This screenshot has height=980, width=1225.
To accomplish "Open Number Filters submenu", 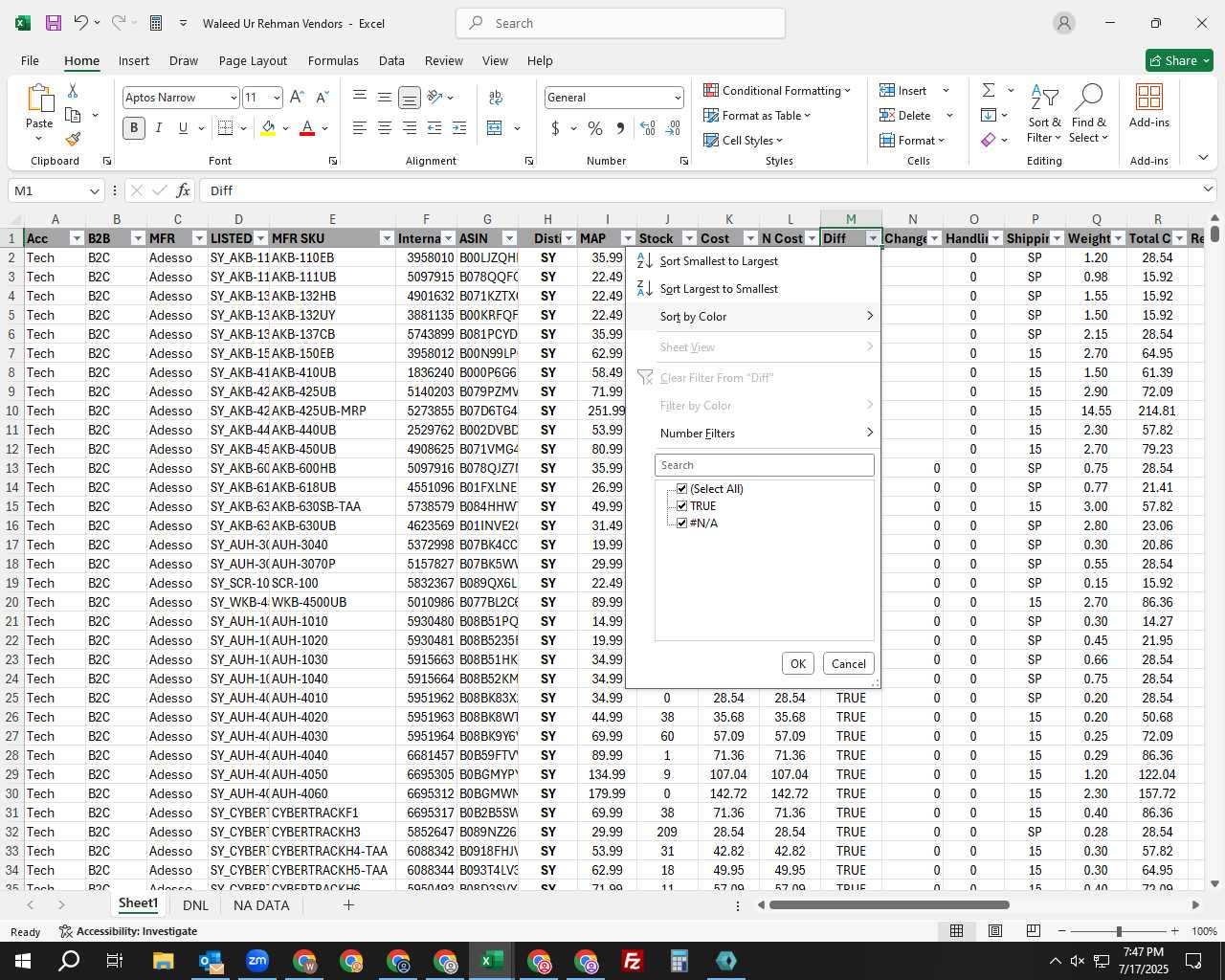I will 752,434.
